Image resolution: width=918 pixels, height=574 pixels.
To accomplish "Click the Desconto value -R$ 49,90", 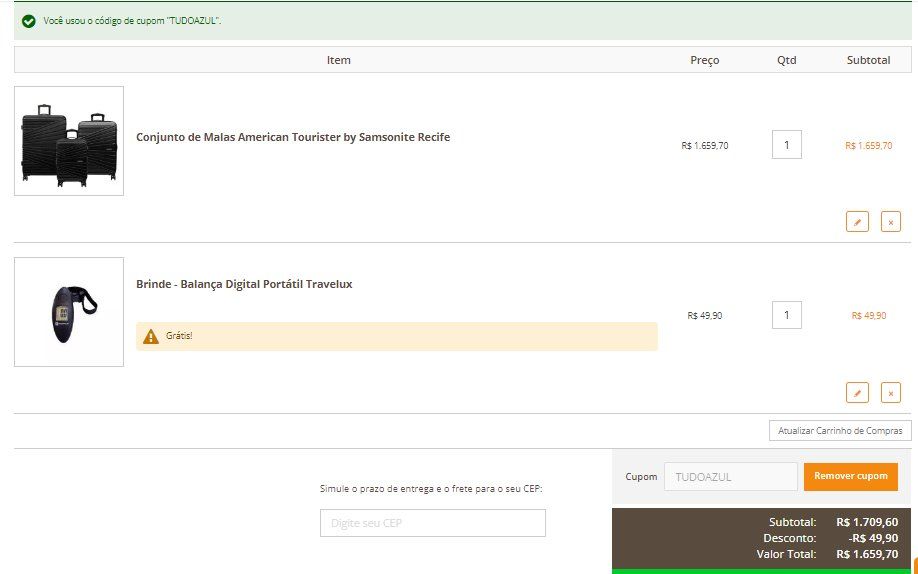I will click(x=873, y=538).
